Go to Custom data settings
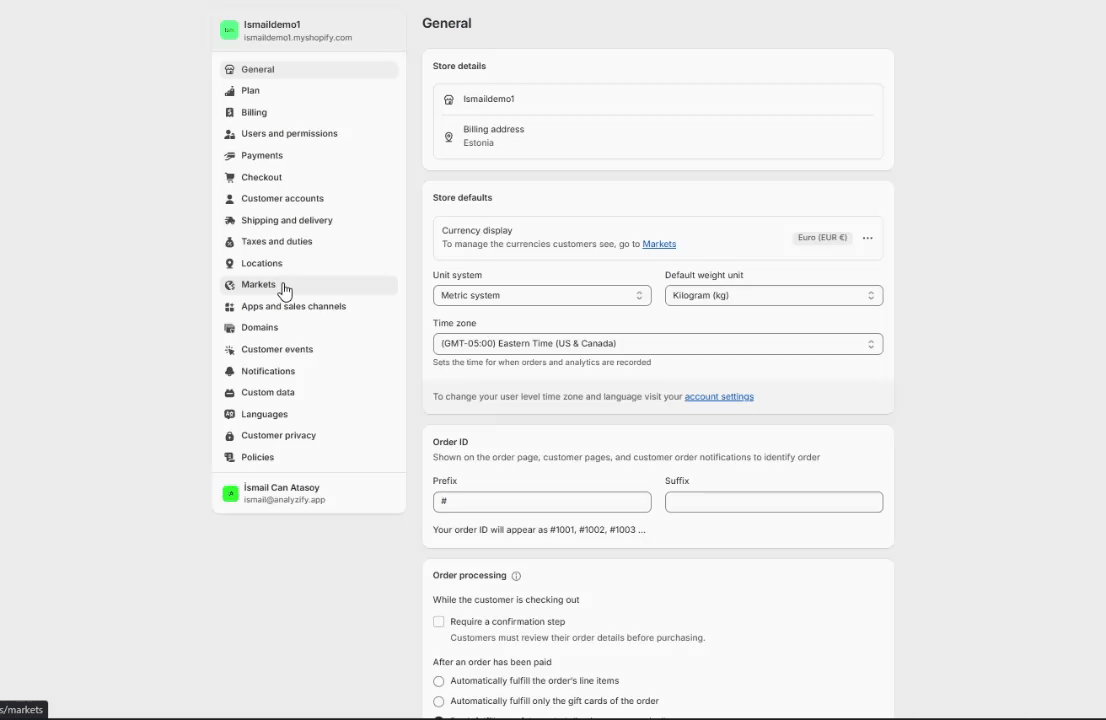Image resolution: width=1106 pixels, height=720 pixels. pos(309,393)
